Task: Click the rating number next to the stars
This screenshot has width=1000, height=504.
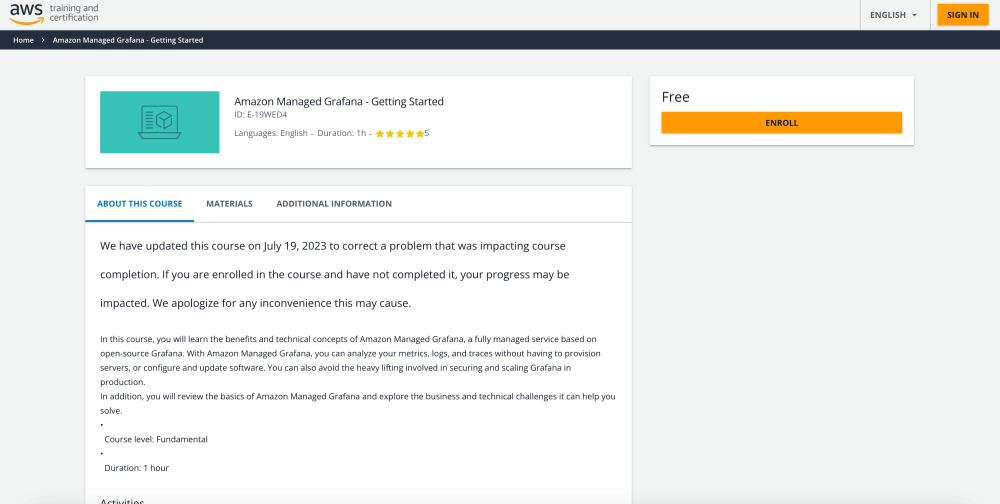Action: click(x=427, y=133)
